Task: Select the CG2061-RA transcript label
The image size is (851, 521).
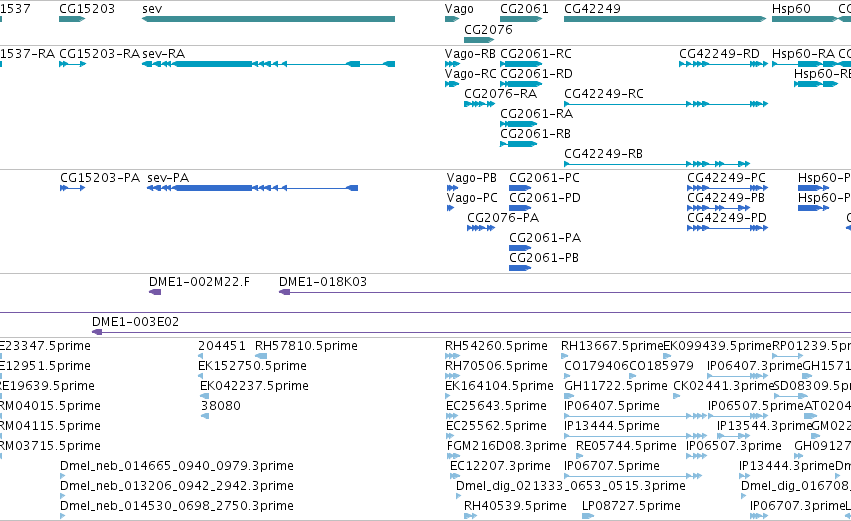Action: pyautogui.click(x=536, y=114)
